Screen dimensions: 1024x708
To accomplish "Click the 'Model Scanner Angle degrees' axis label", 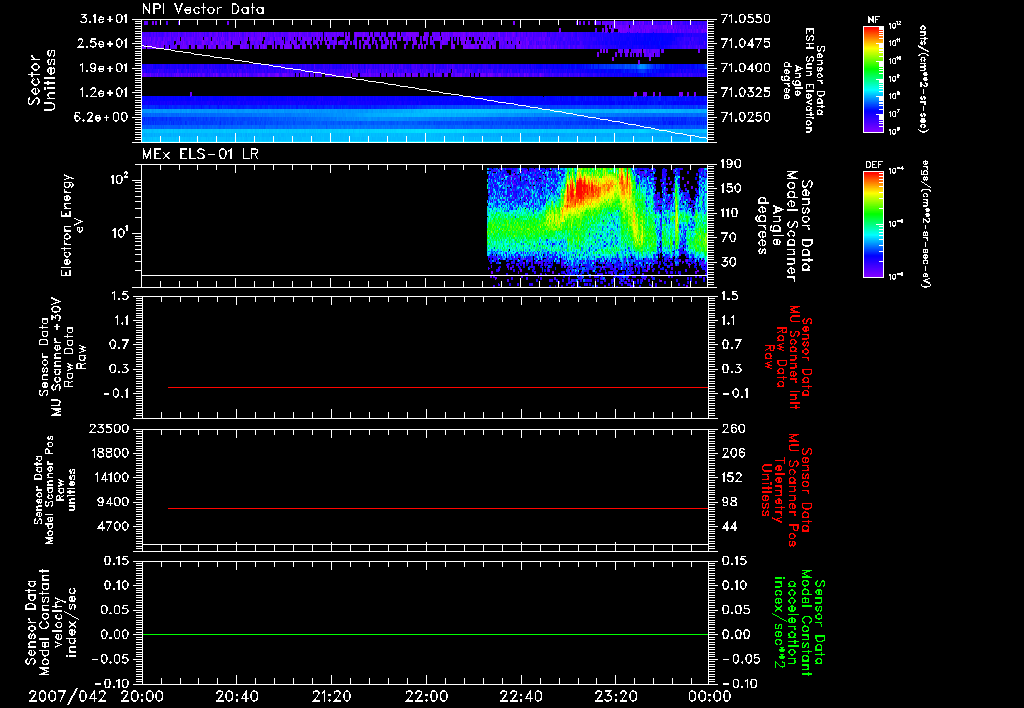I will (x=784, y=226).
